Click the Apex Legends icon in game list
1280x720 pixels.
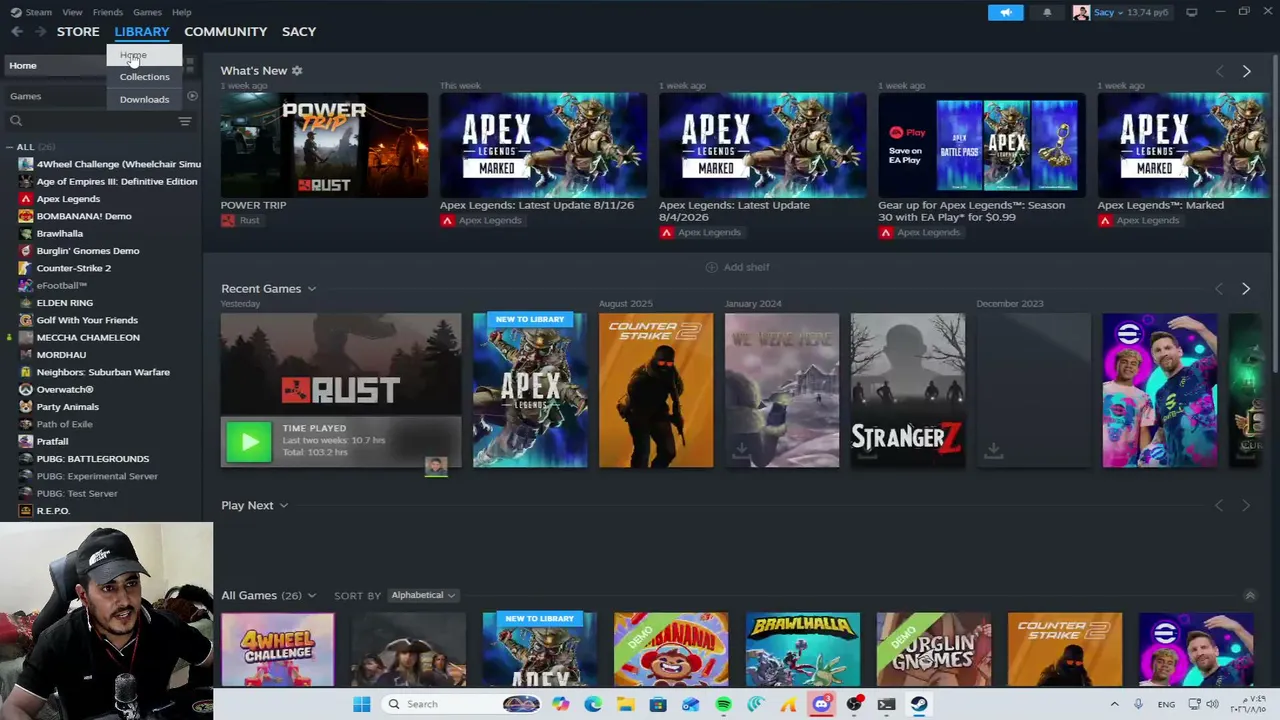coord(26,199)
